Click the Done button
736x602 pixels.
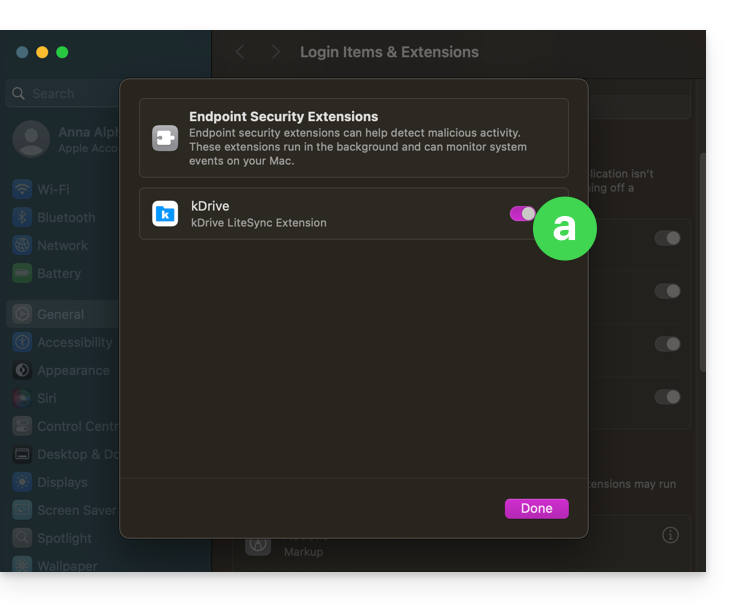[x=536, y=508]
